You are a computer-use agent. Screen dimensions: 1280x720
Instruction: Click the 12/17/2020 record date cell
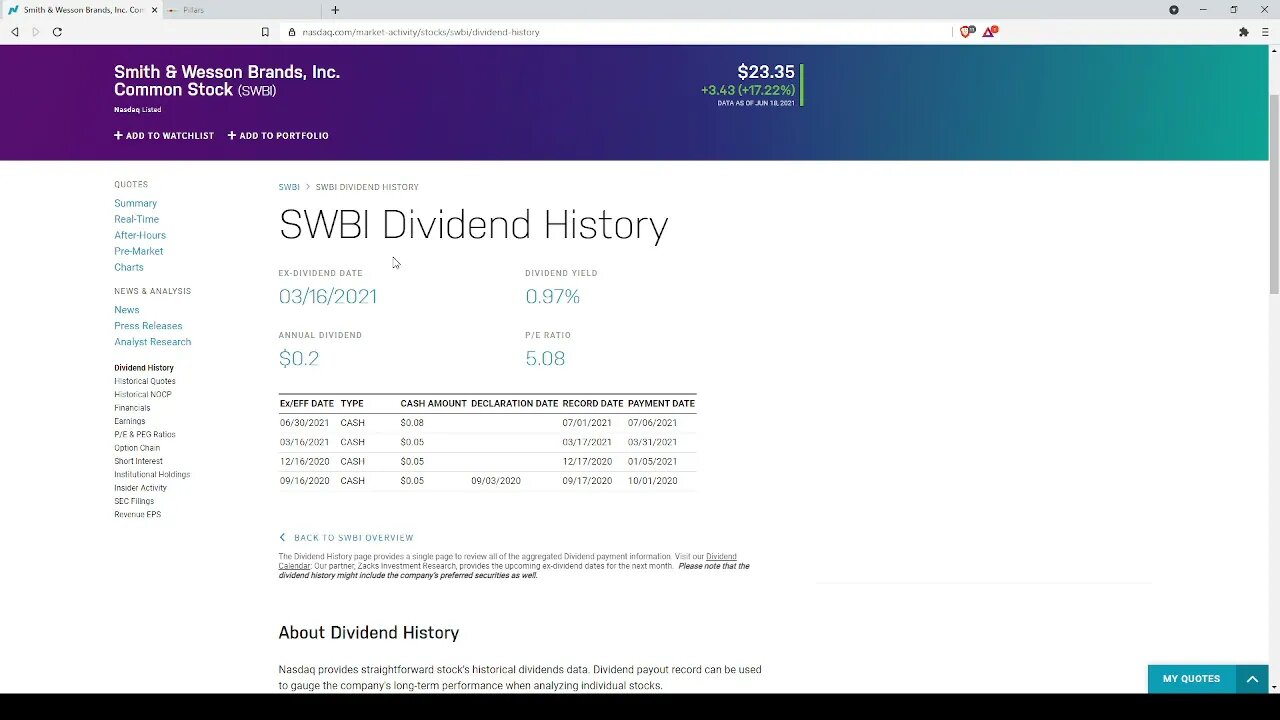pos(587,462)
